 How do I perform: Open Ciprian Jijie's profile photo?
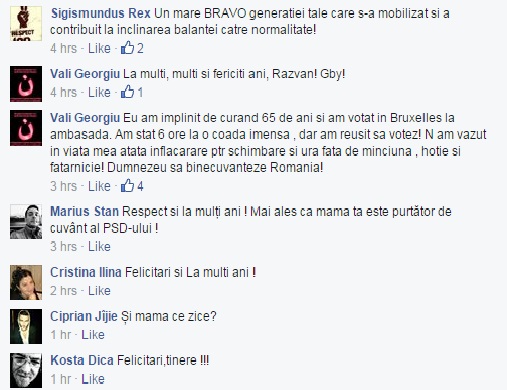click(26, 326)
